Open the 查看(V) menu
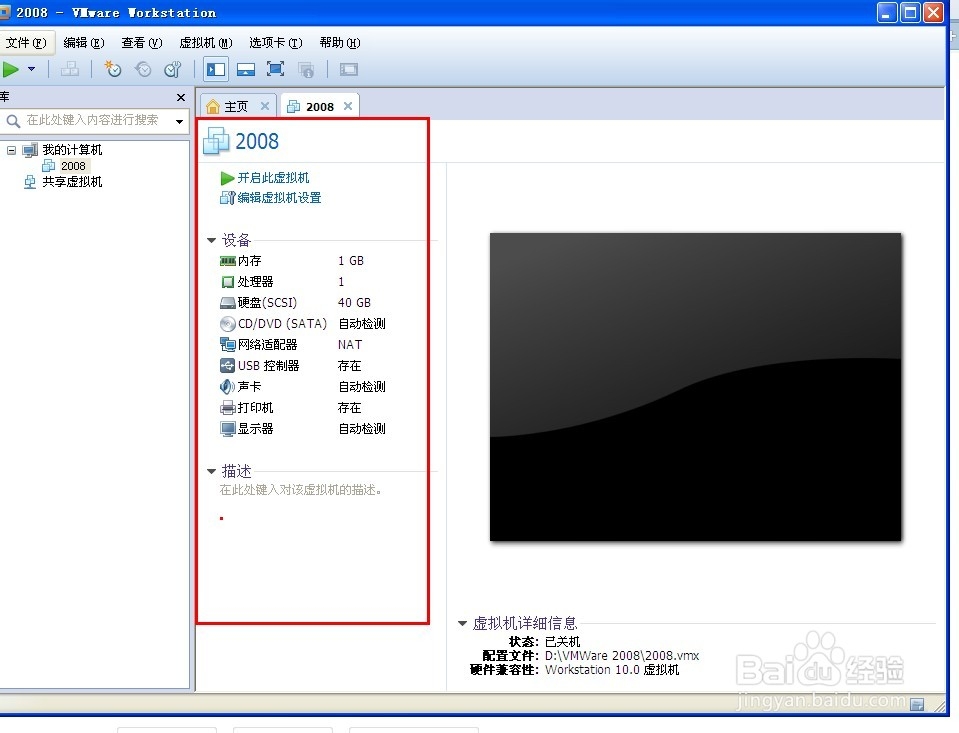The width and height of the screenshot is (959, 733). (x=142, y=43)
